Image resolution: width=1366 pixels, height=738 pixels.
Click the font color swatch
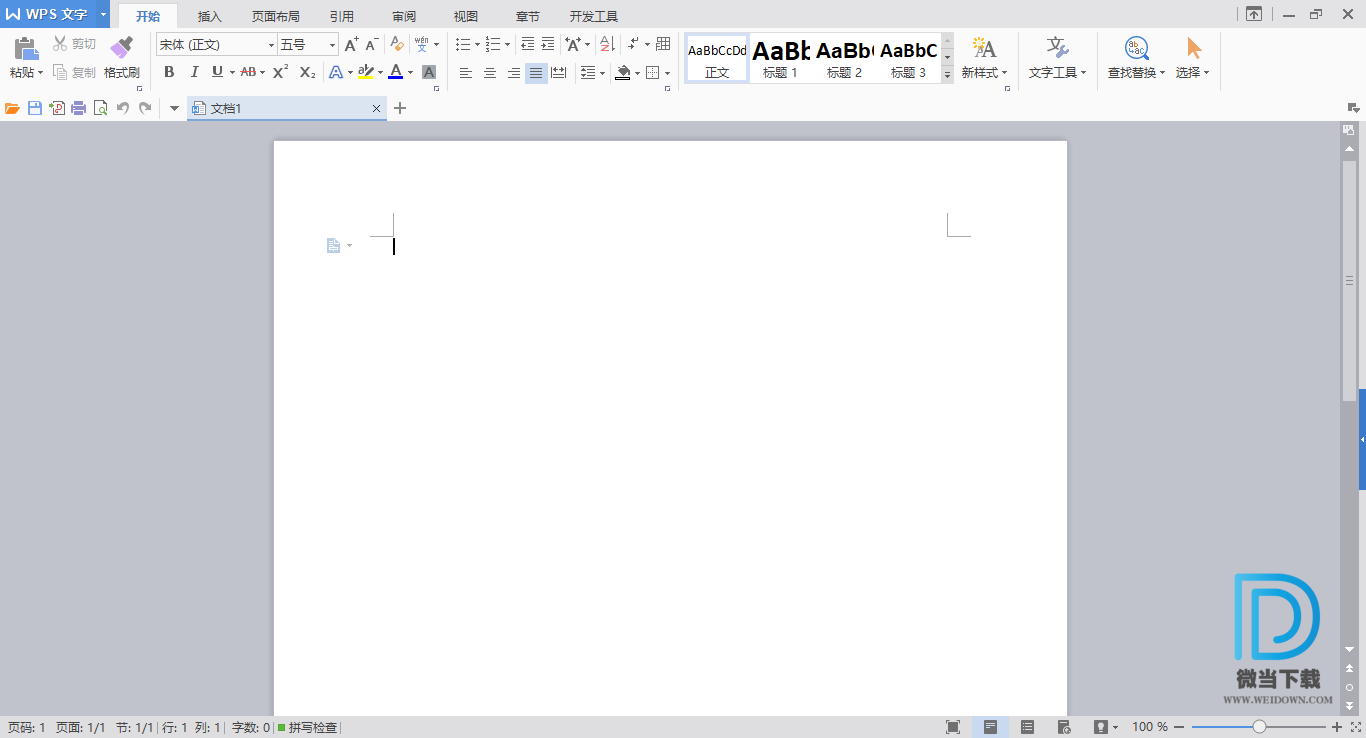396,72
